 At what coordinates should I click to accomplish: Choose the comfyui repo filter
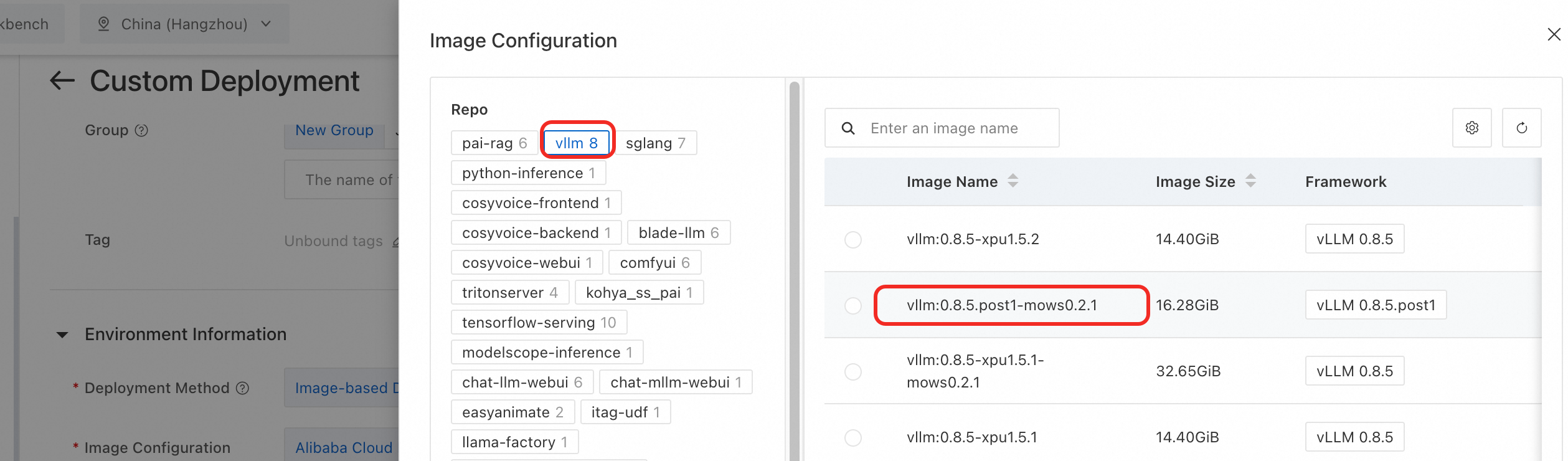tap(654, 263)
